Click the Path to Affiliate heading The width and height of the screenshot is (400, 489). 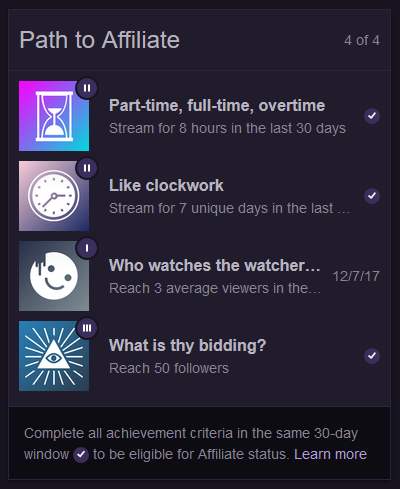[100, 40]
